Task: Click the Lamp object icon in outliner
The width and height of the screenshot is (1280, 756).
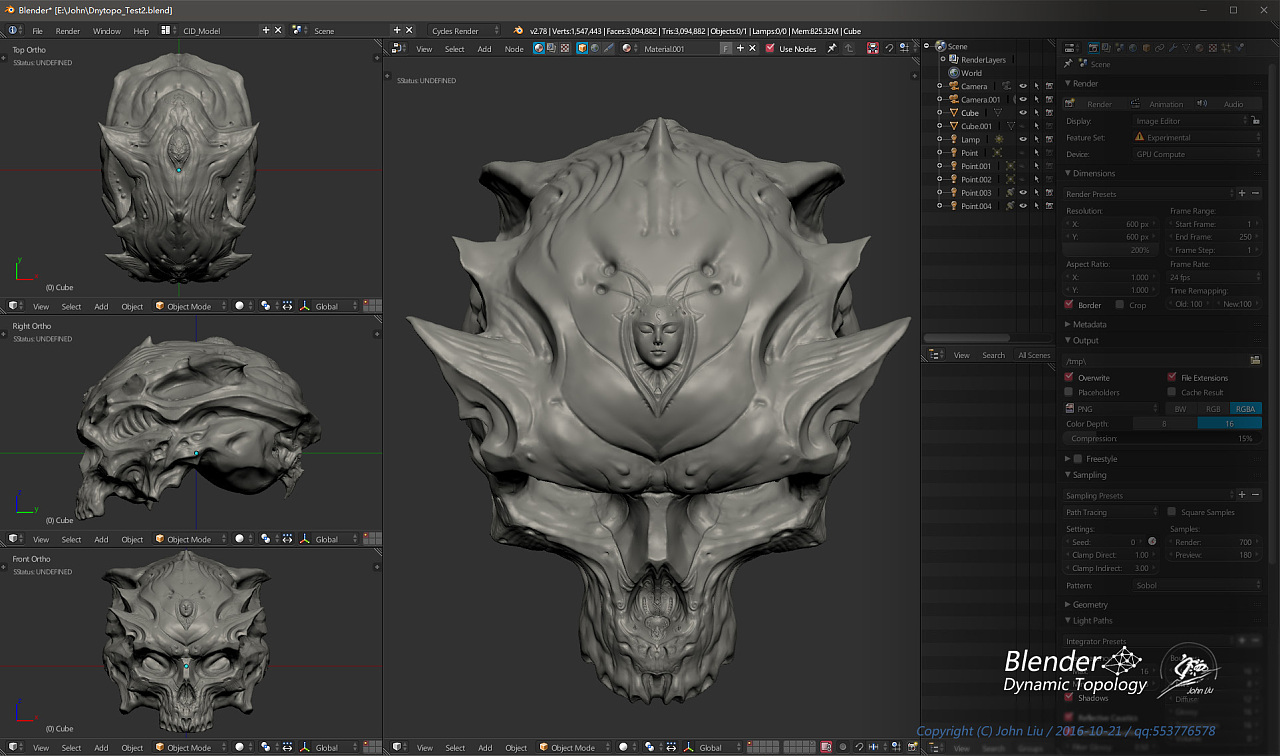Action: coord(954,140)
